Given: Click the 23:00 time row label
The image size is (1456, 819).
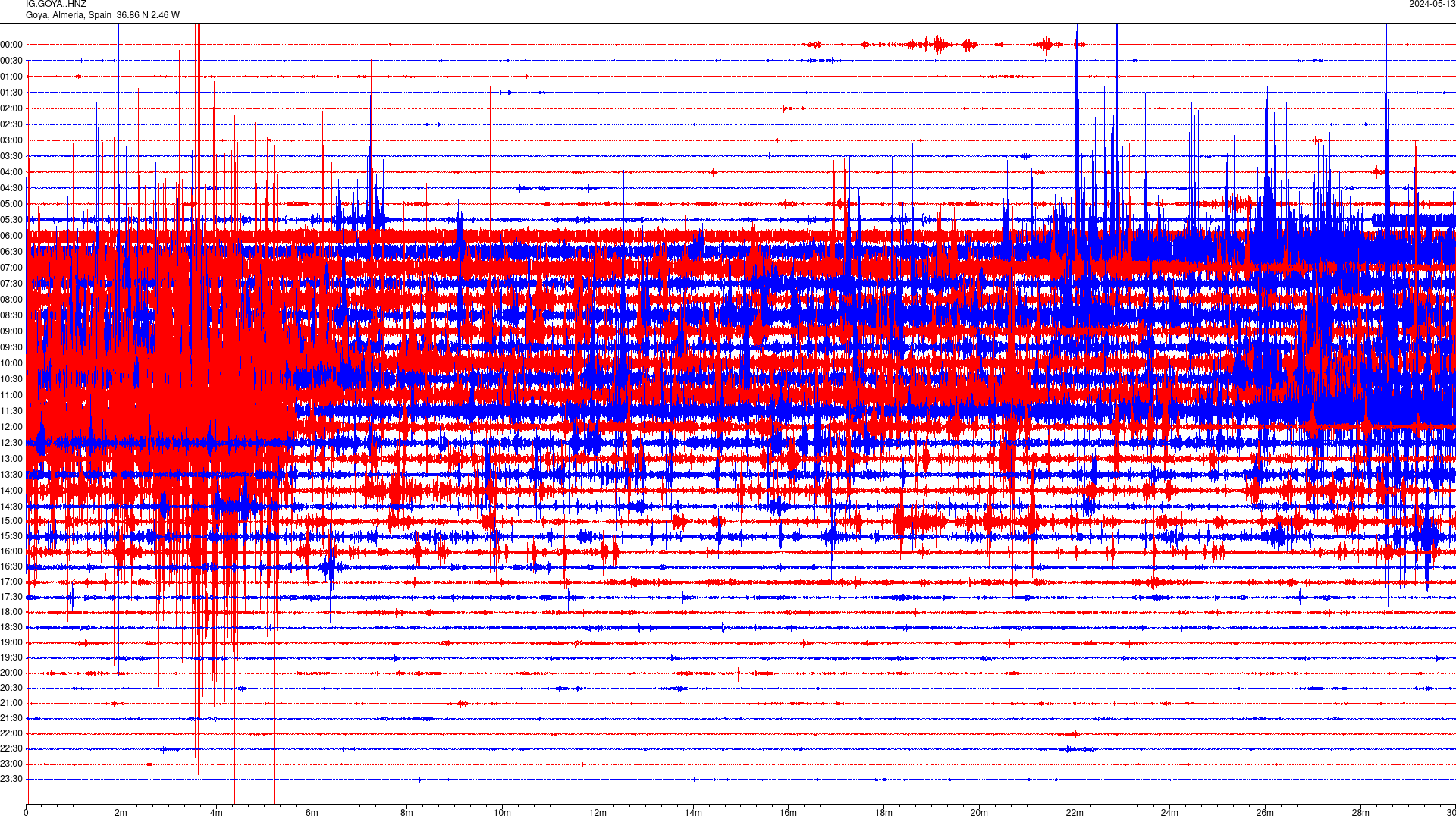Looking at the screenshot, I should tap(11, 764).
